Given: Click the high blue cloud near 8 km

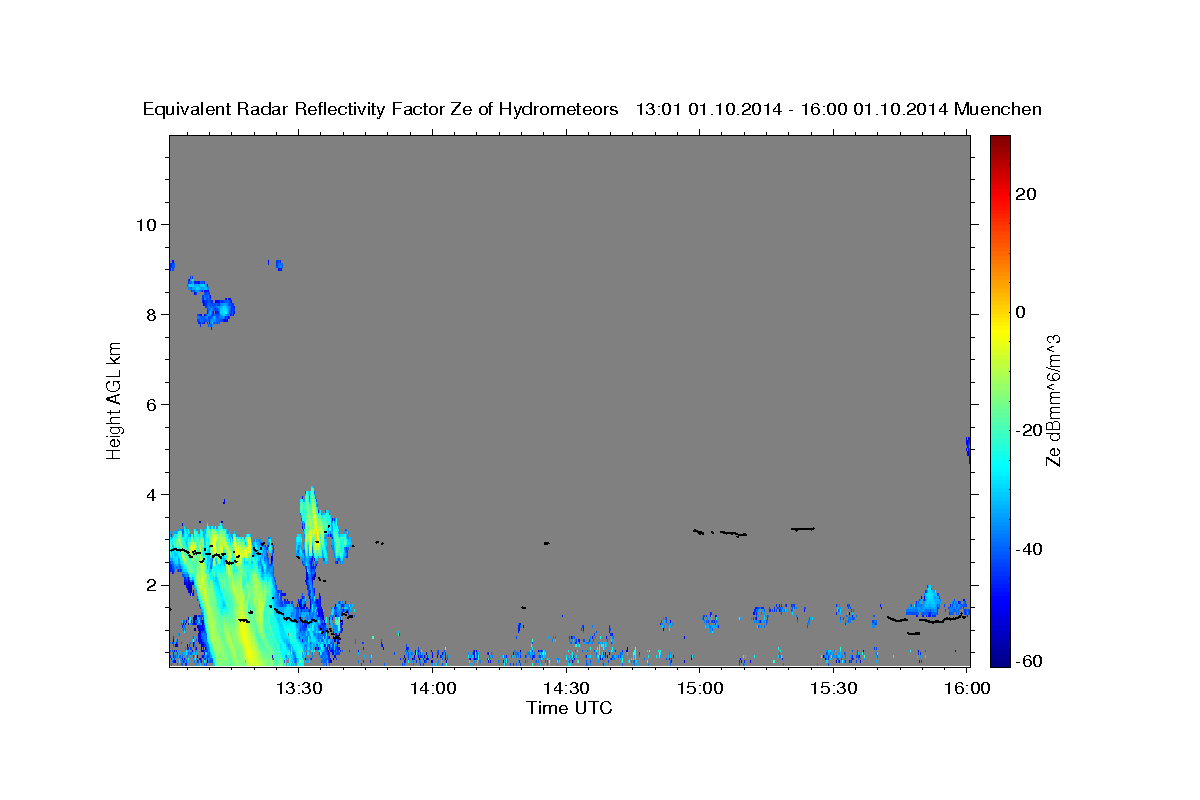Looking at the screenshot, I should [213, 304].
